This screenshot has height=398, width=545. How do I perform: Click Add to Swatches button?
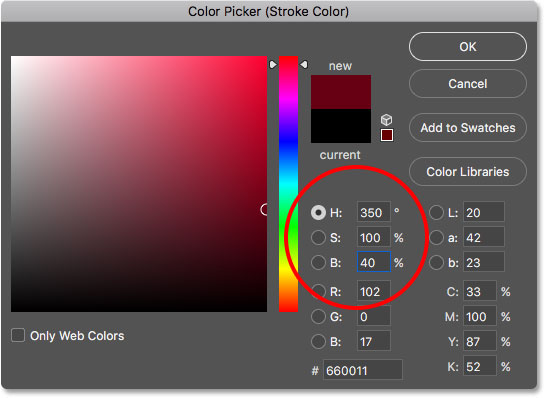[467, 128]
